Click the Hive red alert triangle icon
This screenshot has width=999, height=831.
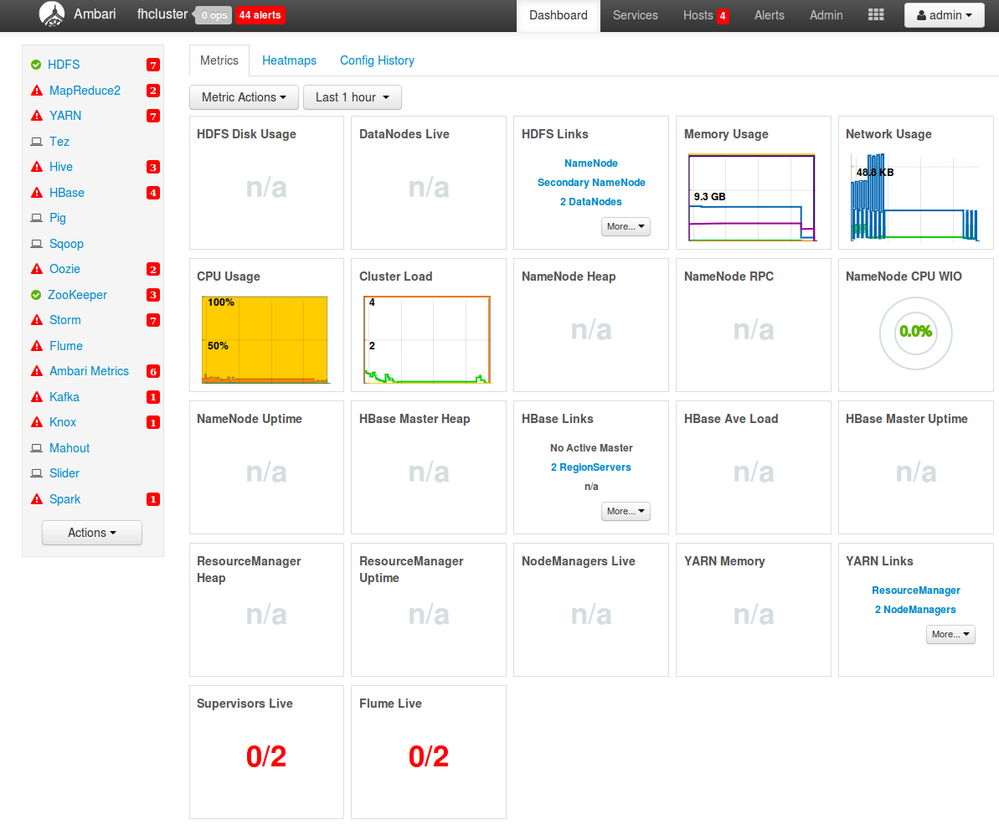[37, 167]
